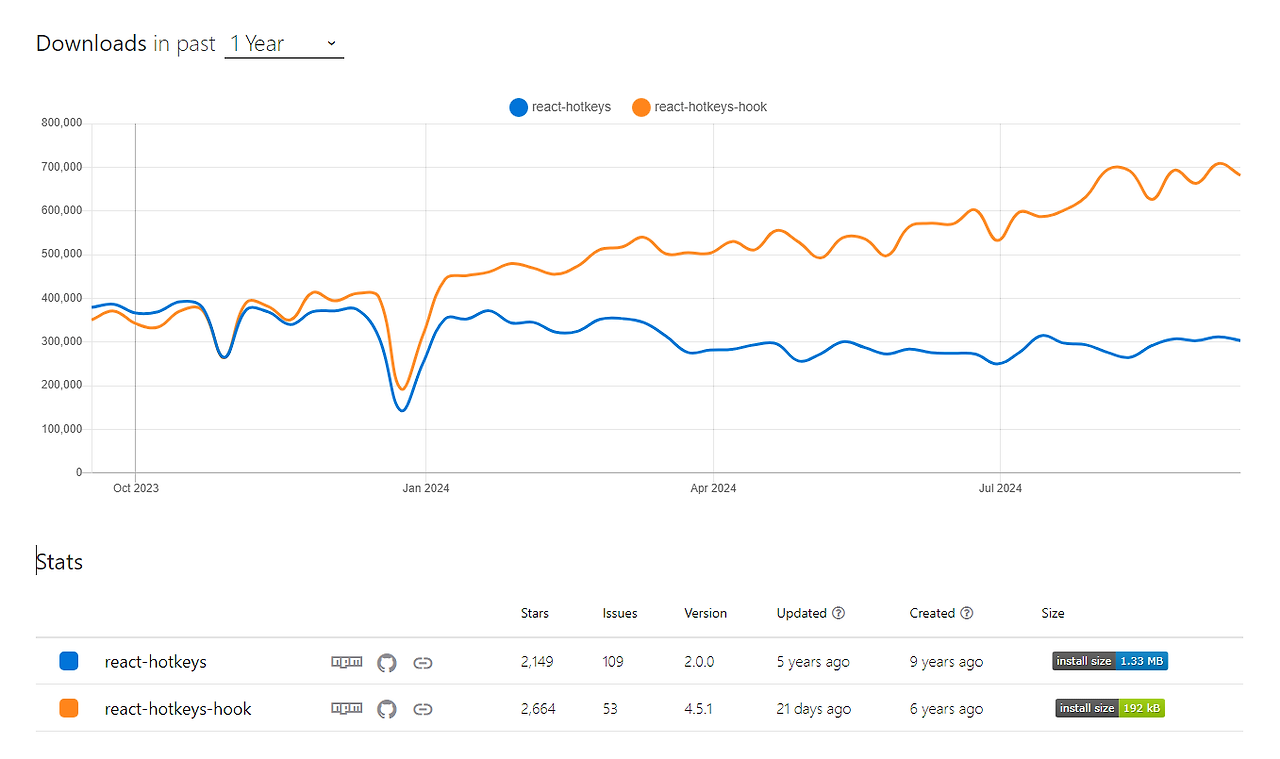Click the install size 192 kB badge
The height and width of the screenshot is (759, 1280).
(x=1109, y=708)
